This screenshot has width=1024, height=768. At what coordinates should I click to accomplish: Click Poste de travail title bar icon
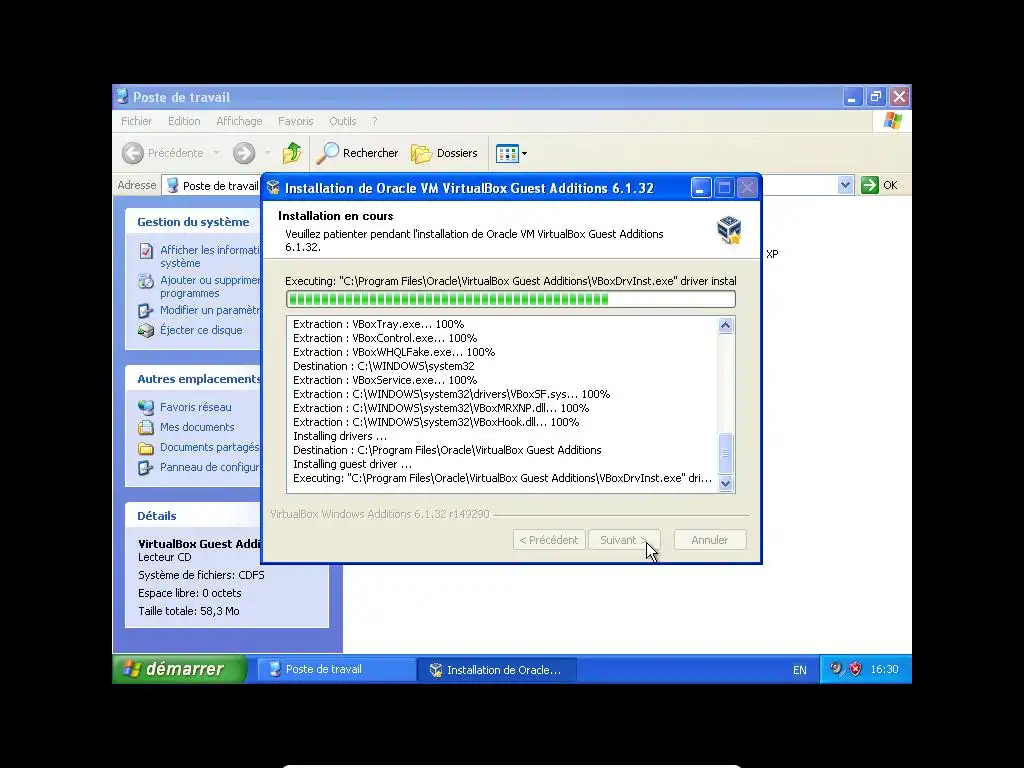[122, 97]
